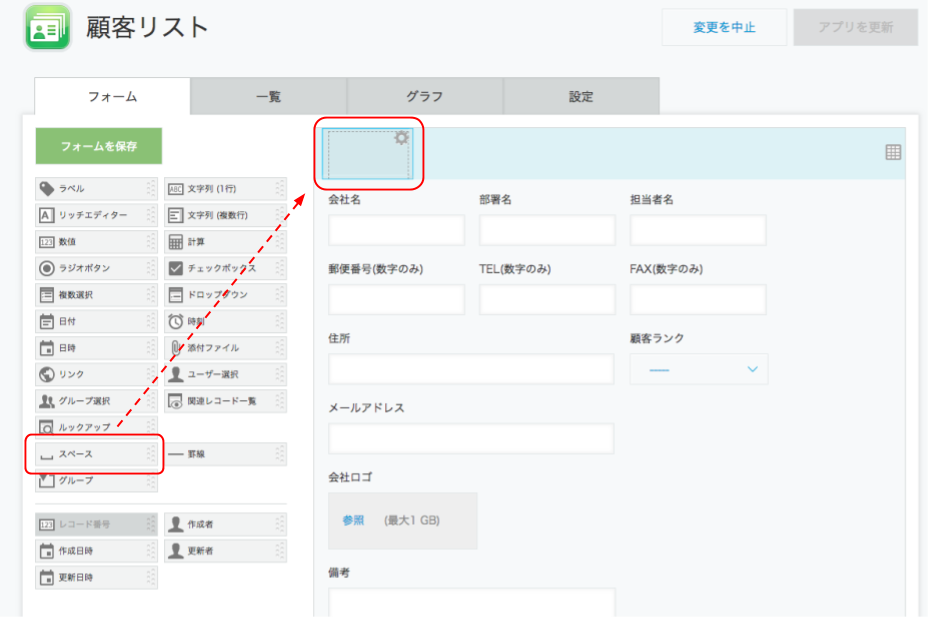930x620 pixels.
Task: Click the gear icon on the space field
Action: pyautogui.click(x=401, y=138)
